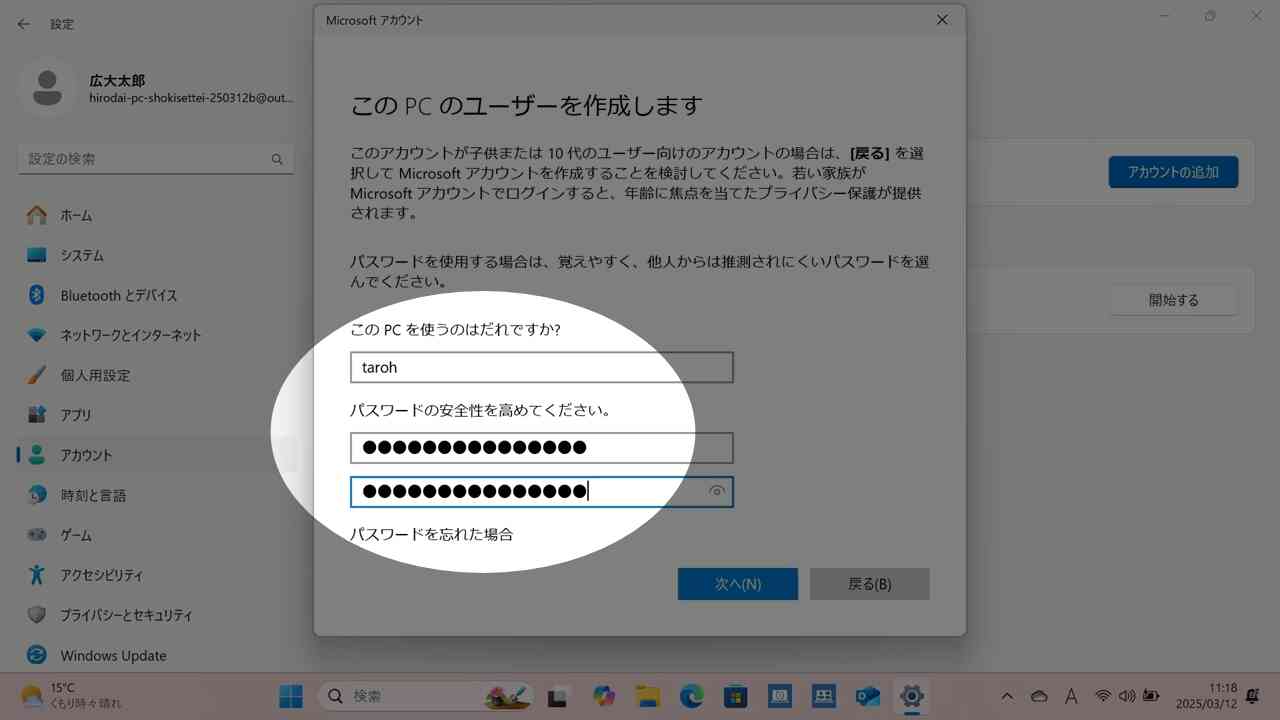The width and height of the screenshot is (1280, 720).
Task: Close the Settings window
Action: [1257, 16]
